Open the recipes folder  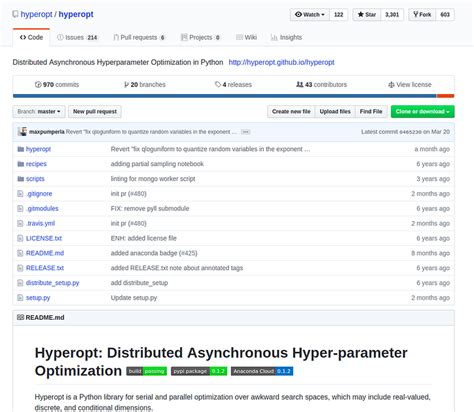pyautogui.click(x=36, y=164)
